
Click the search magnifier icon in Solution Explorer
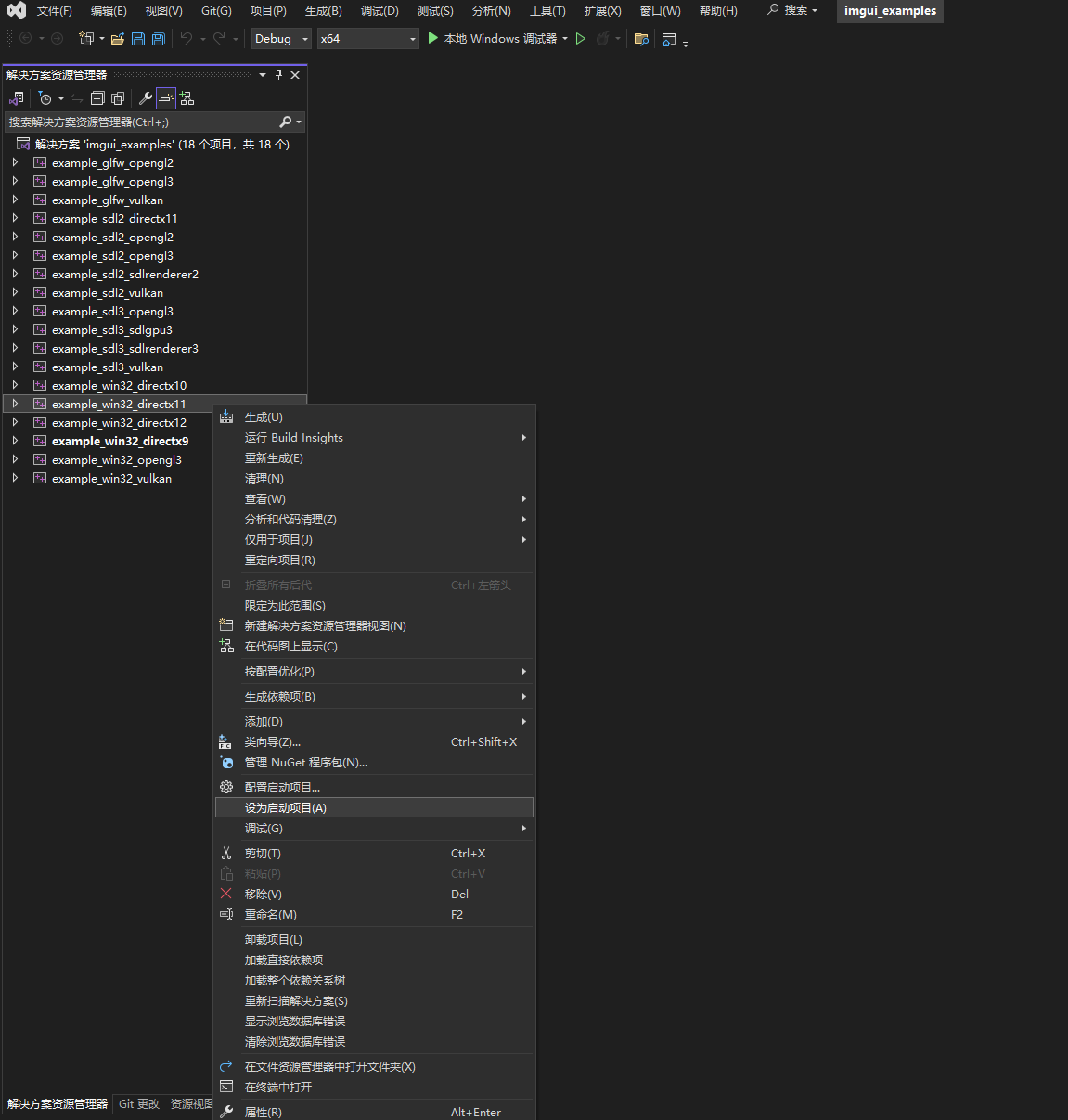pos(286,122)
